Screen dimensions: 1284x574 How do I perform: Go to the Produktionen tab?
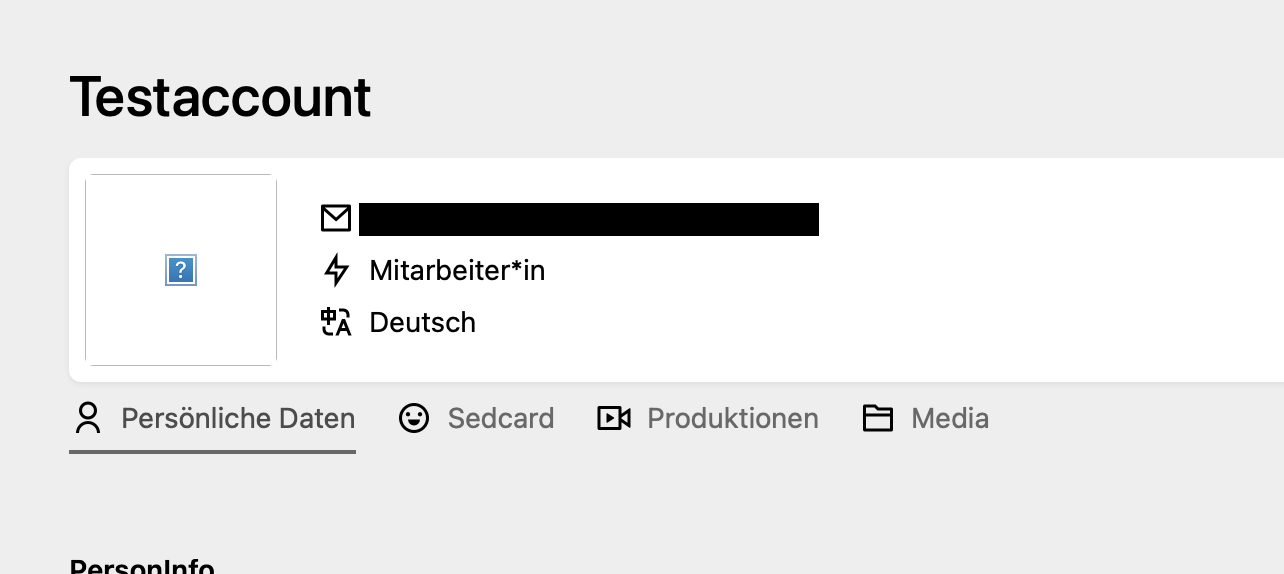[x=733, y=418]
